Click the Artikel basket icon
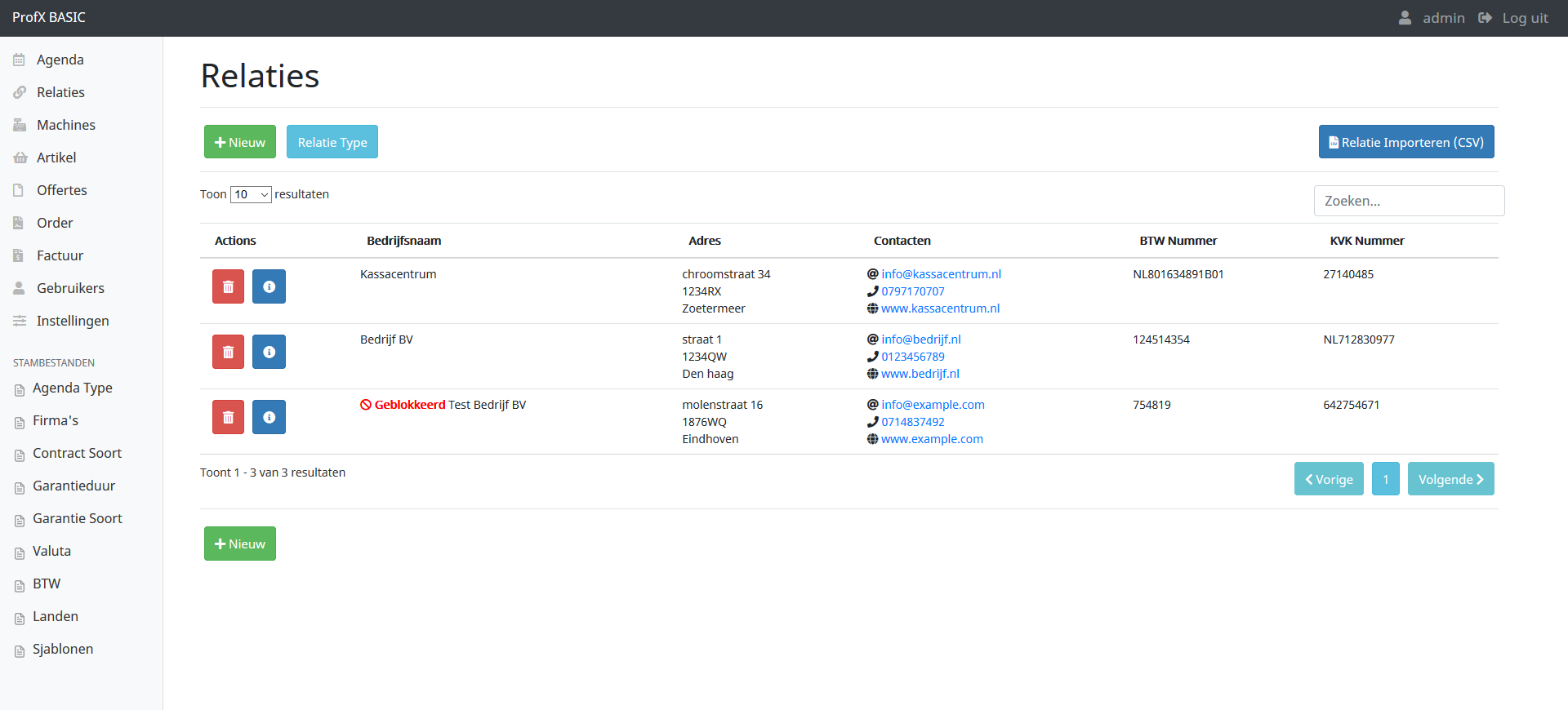 point(20,158)
